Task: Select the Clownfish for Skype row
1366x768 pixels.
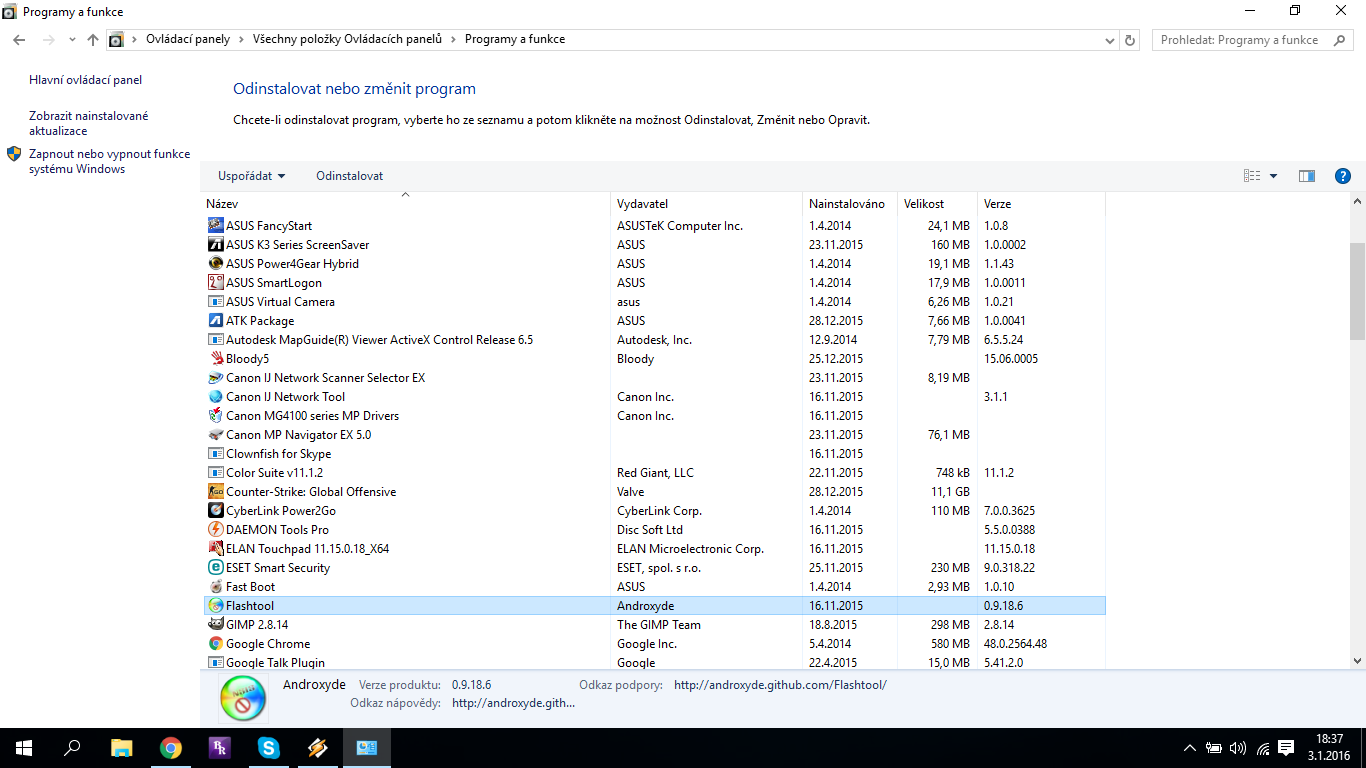Action: pos(654,454)
